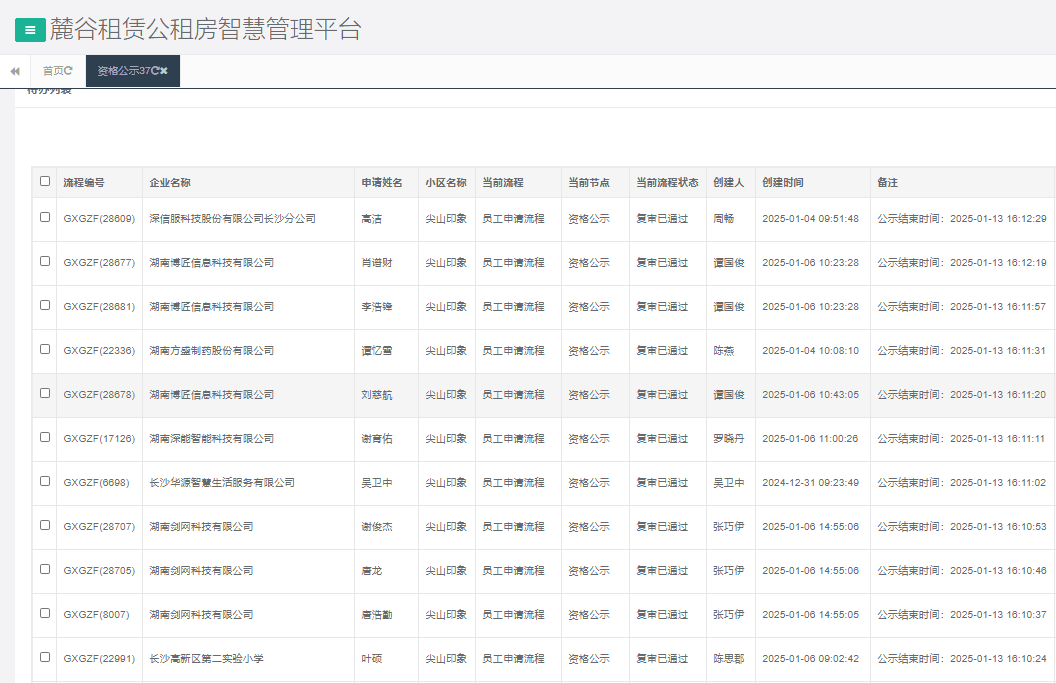Select checkbox for row GXGZF(22336)
The width and height of the screenshot is (1056, 683).
pos(45,349)
